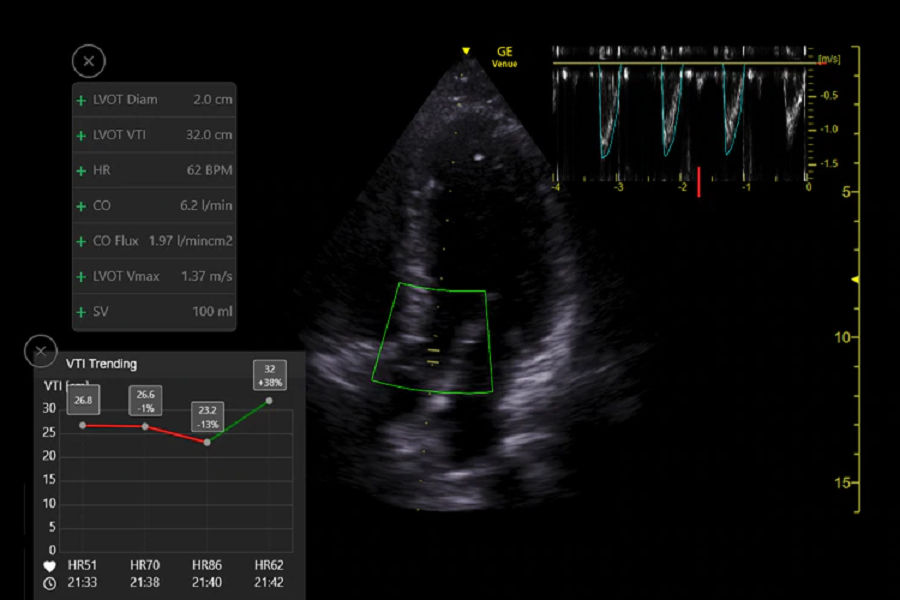Expand the LVOT VTI plus icon
This screenshot has width=900, height=600.
point(81,135)
